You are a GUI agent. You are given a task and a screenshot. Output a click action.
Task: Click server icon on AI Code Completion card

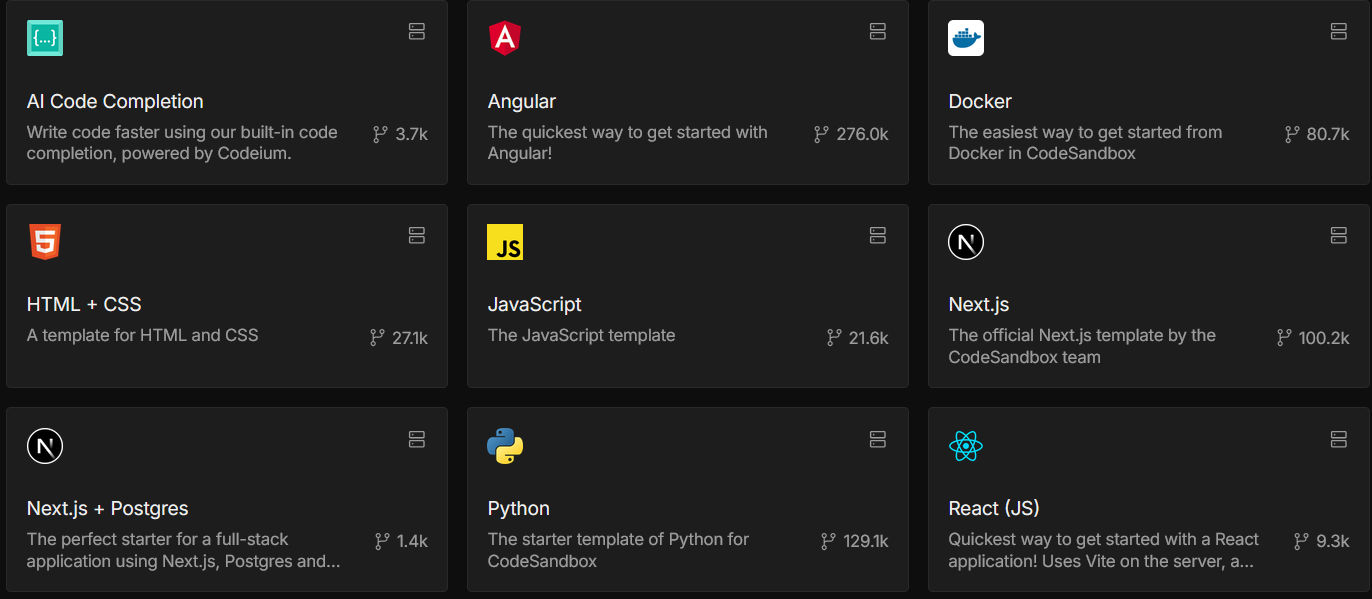tap(417, 32)
